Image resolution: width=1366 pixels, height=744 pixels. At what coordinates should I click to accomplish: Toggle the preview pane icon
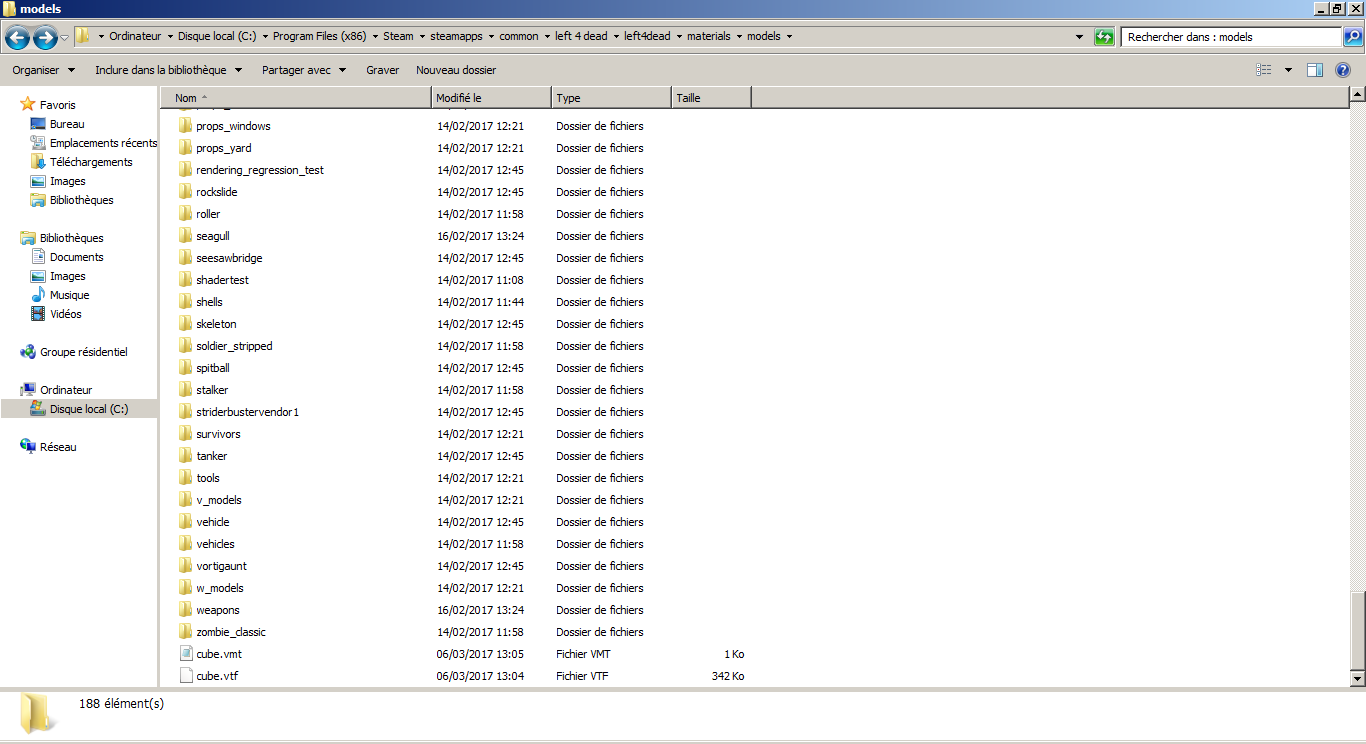[1315, 70]
